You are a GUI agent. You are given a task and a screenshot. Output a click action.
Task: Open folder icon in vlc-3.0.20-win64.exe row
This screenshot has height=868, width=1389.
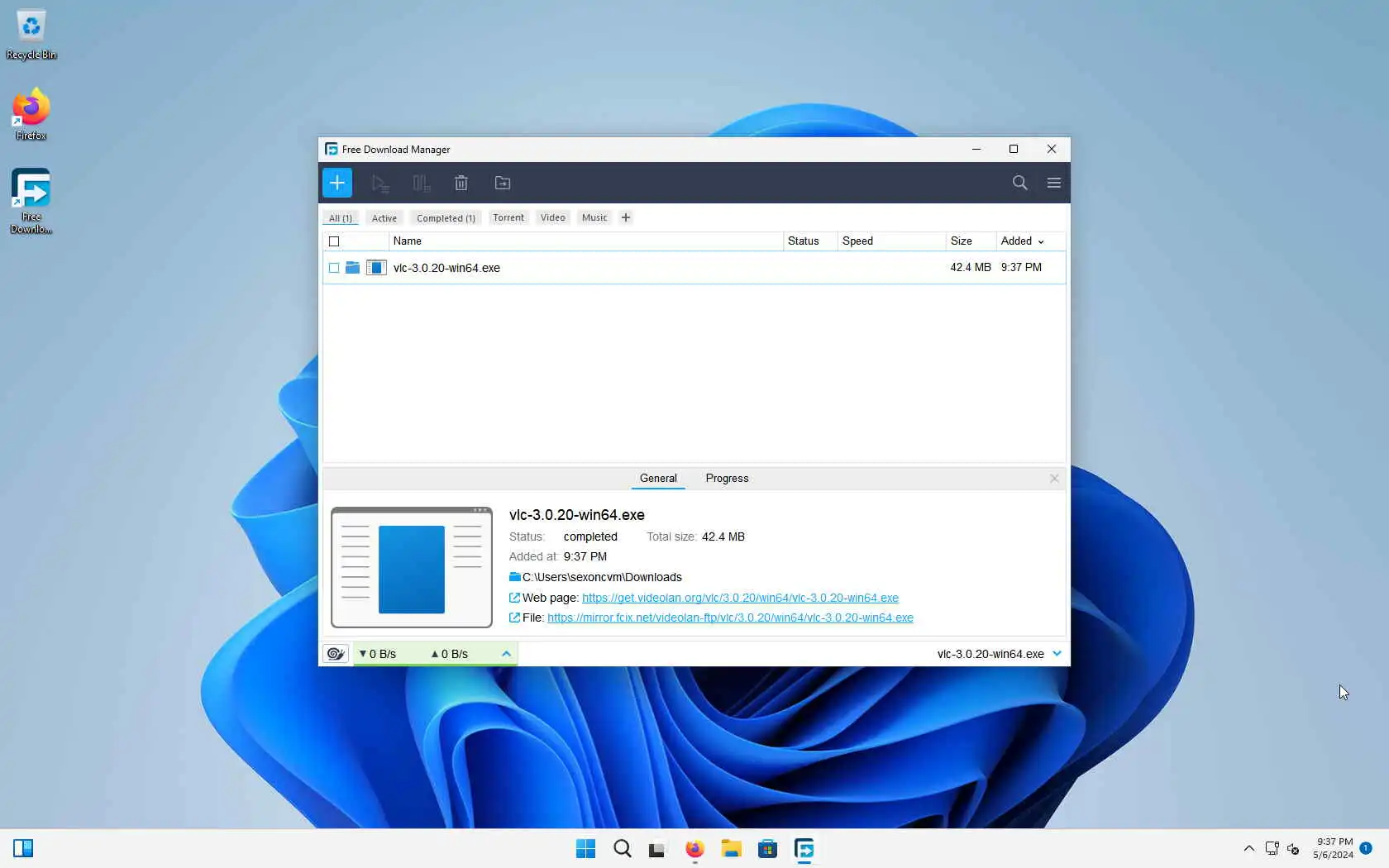[x=352, y=268]
